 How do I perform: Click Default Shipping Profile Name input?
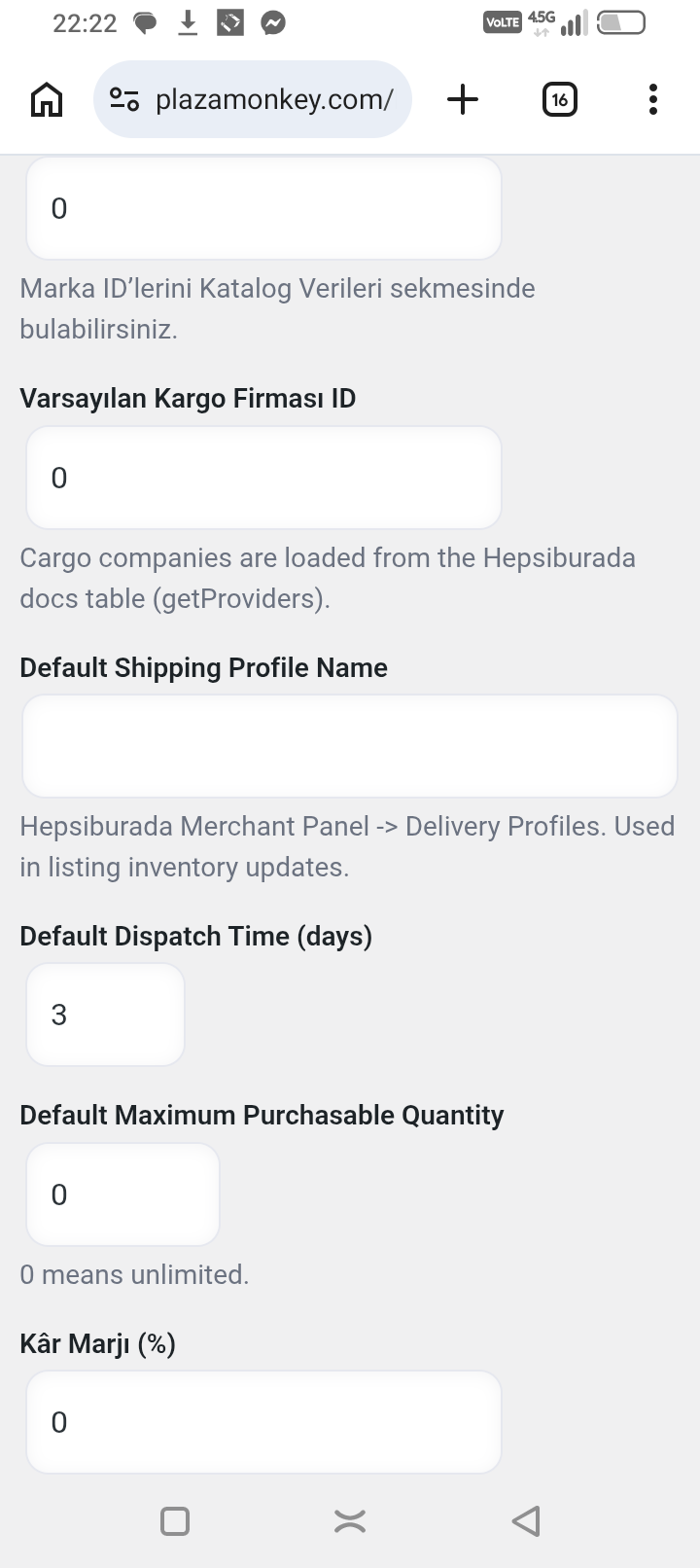350,746
